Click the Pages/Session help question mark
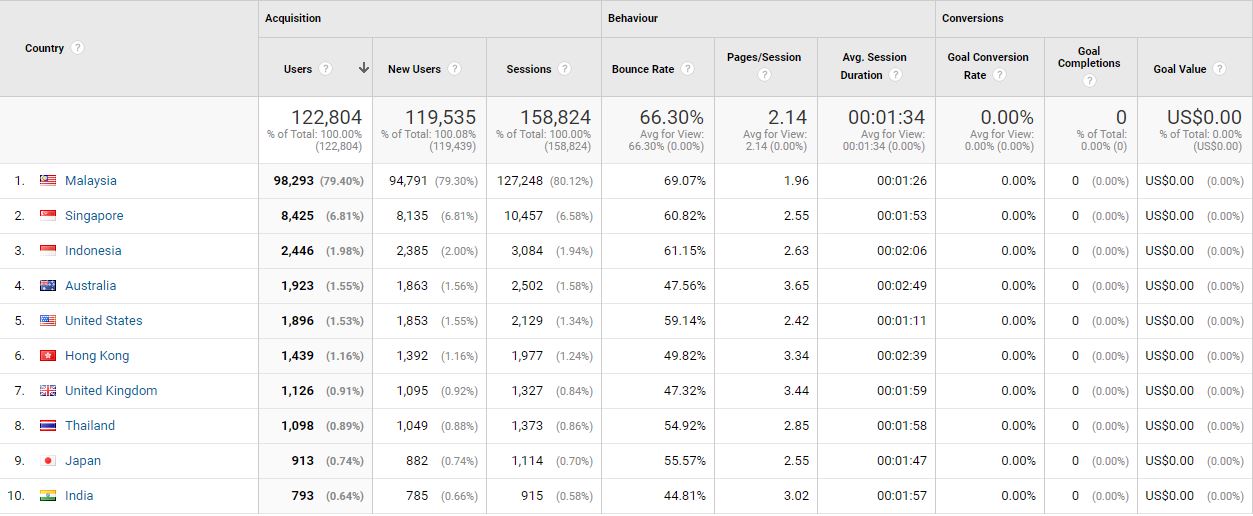The height and width of the screenshot is (516, 1253). tap(765, 75)
